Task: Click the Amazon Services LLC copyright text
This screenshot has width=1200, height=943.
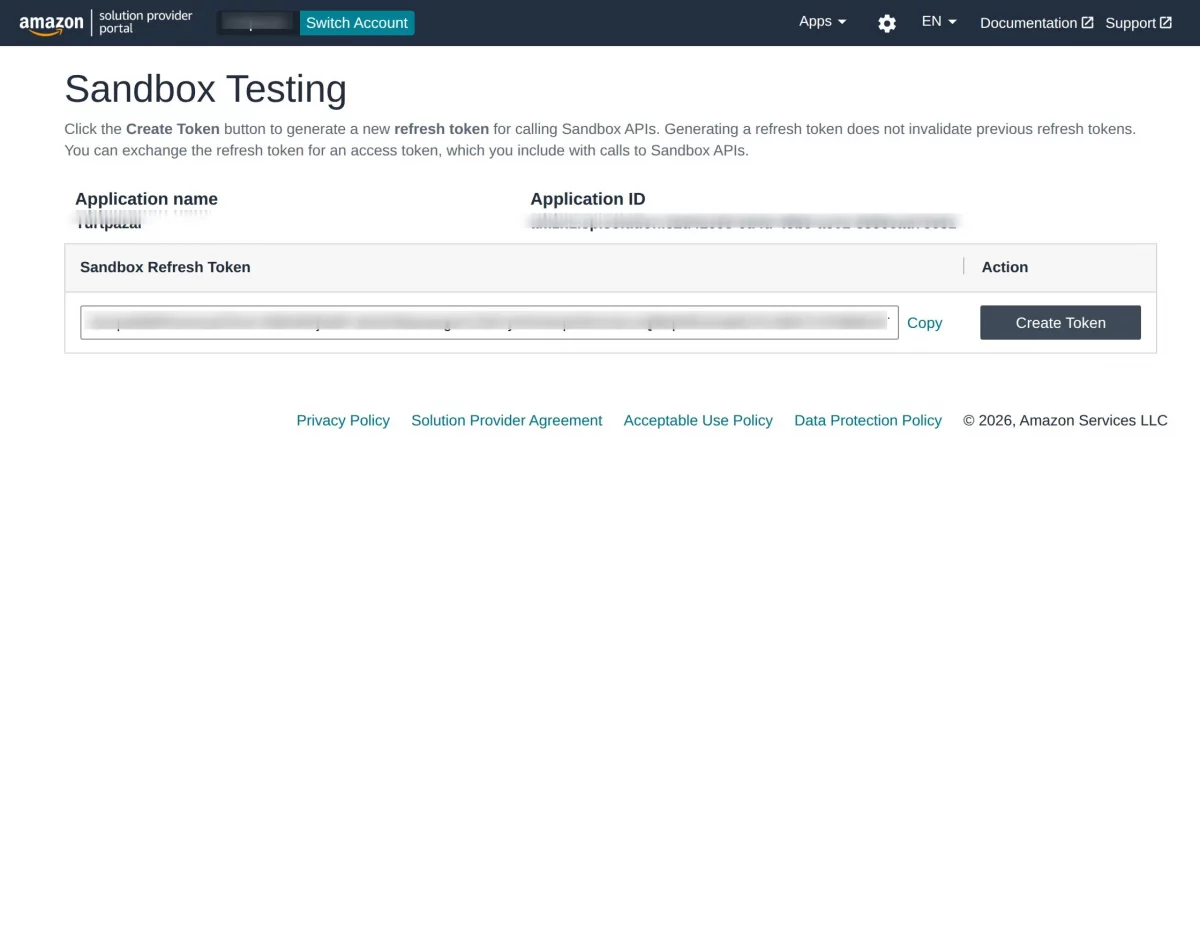Action: point(1065,420)
